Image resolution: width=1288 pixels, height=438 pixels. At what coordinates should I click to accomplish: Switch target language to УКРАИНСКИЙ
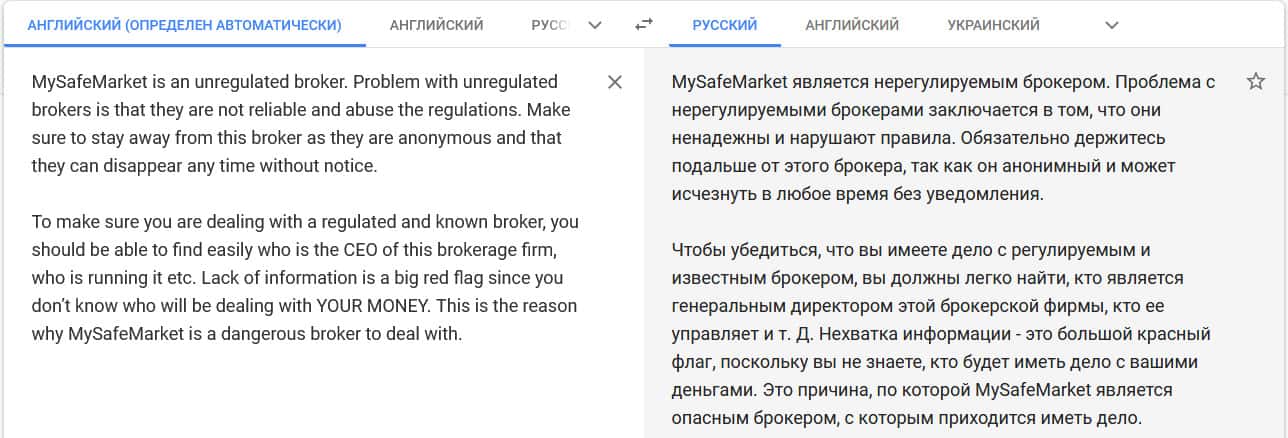[993, 25]
